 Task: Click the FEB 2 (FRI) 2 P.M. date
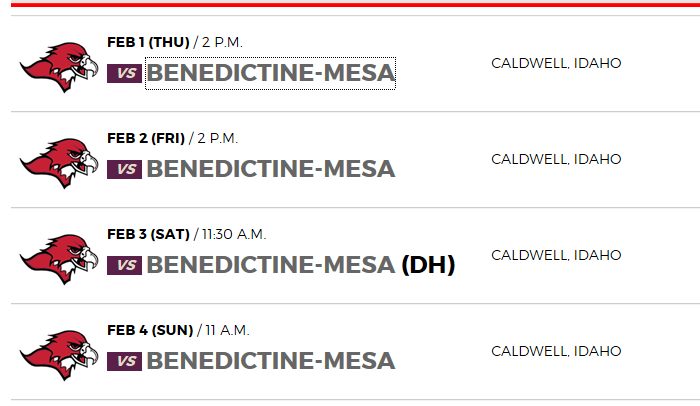pos(172,138)
